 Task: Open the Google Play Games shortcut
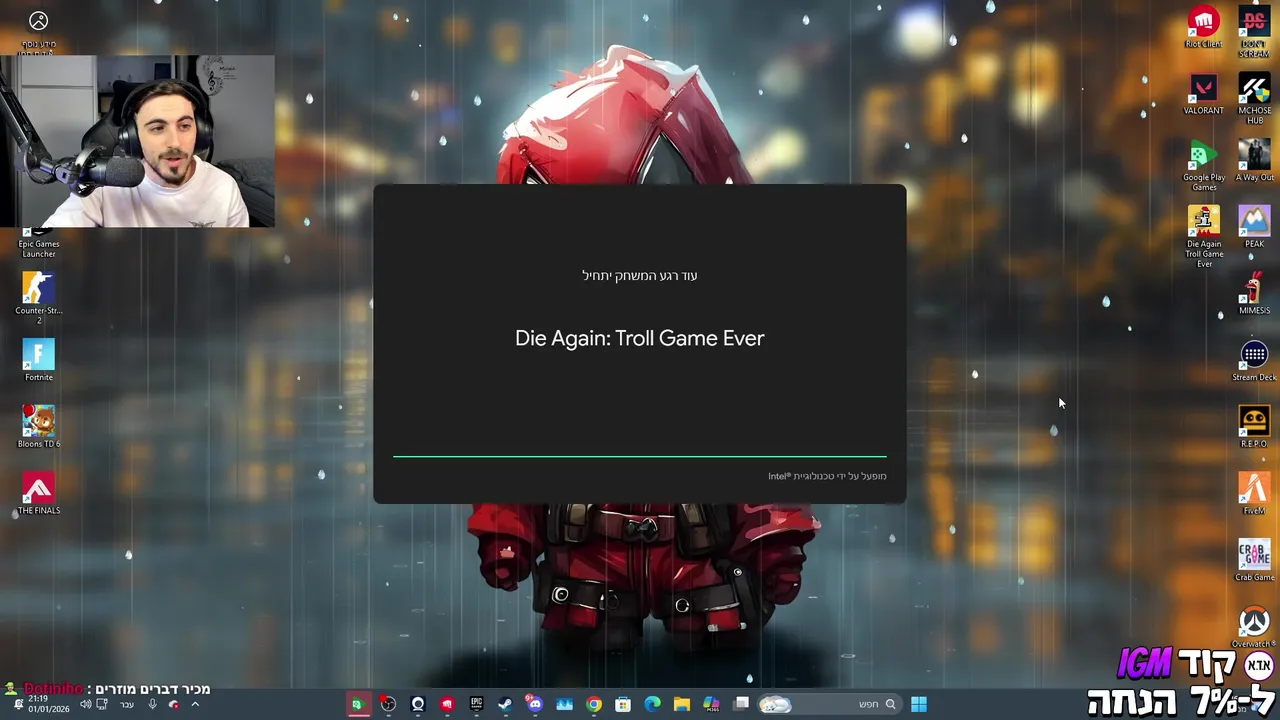[x=1204, y=166]
